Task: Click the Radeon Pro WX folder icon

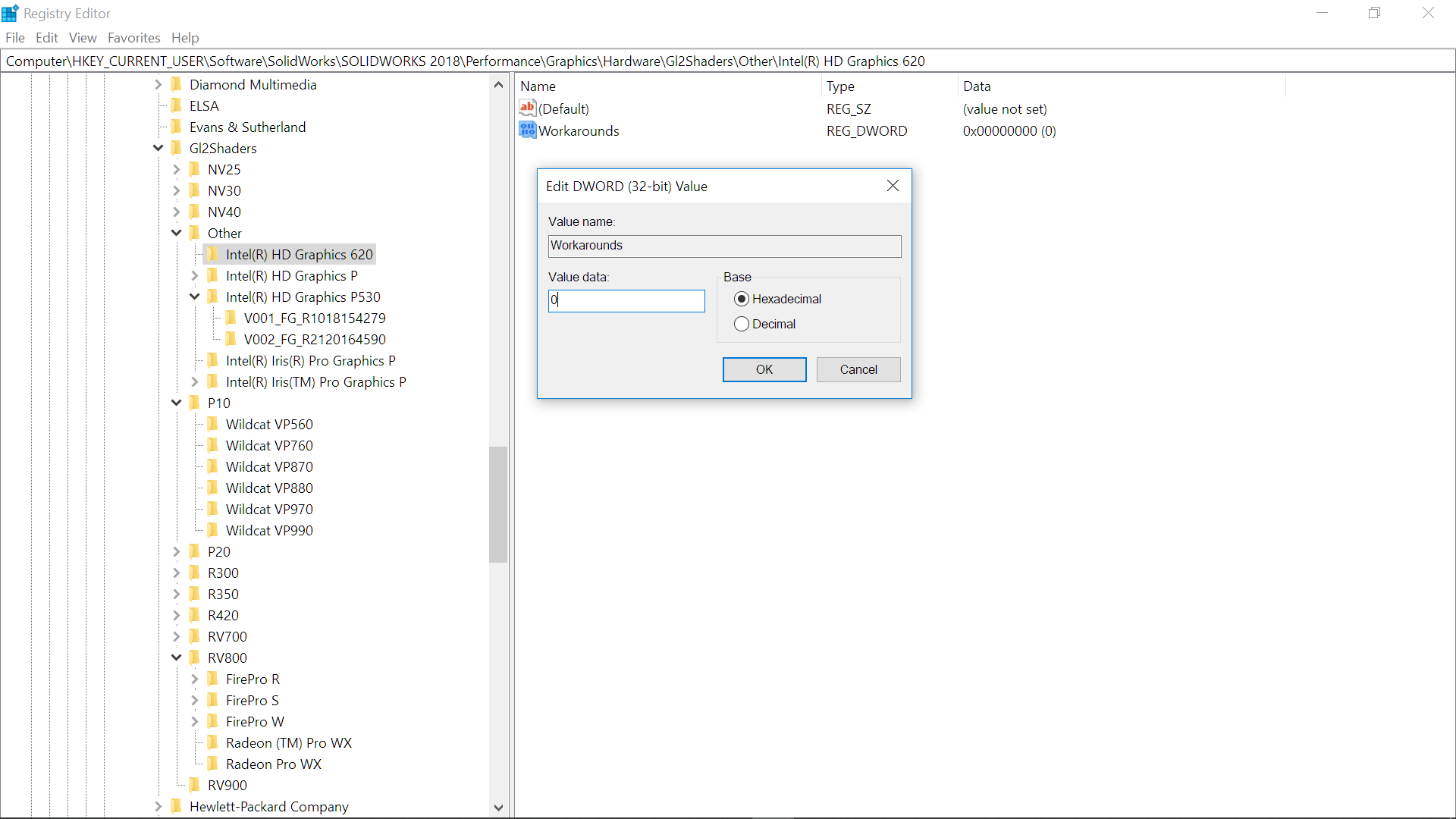Action: [x=213, y=764]
